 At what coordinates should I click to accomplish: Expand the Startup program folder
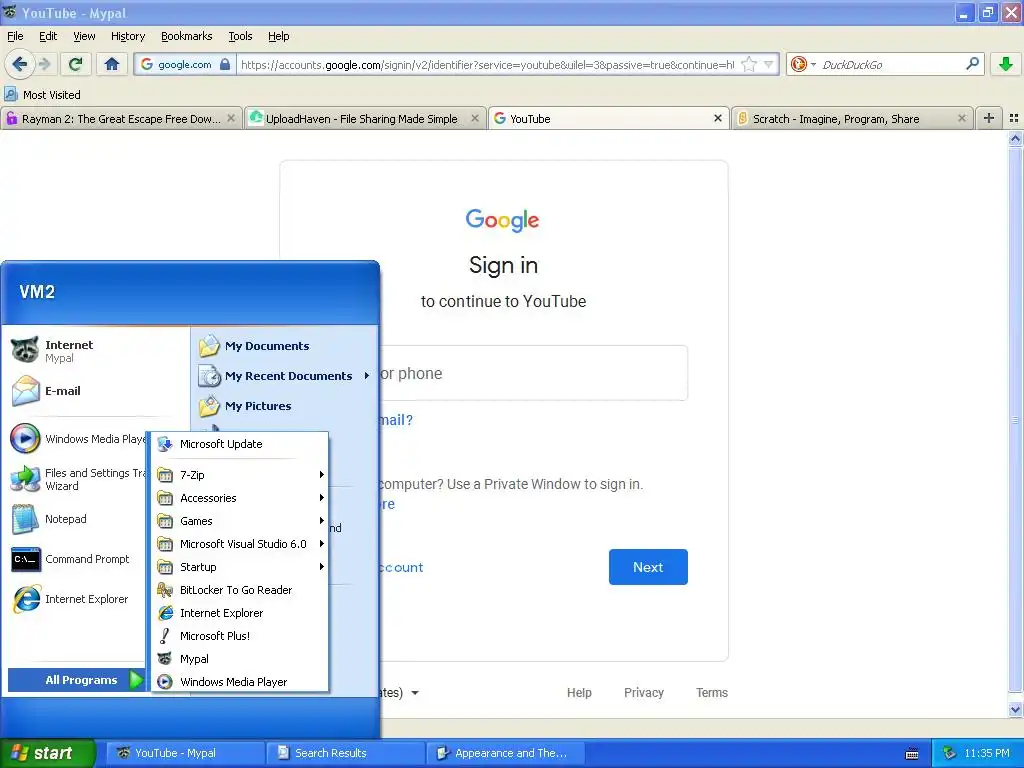pyautogui.click(x=240, y=567)
